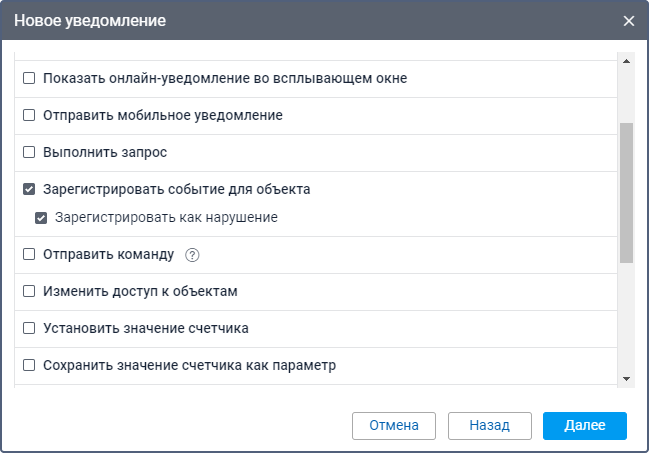Image resolution: width=649 pixels, height=453 pixels.
Task: Check Отправить мобильное уведомление option
Action: 29,115
